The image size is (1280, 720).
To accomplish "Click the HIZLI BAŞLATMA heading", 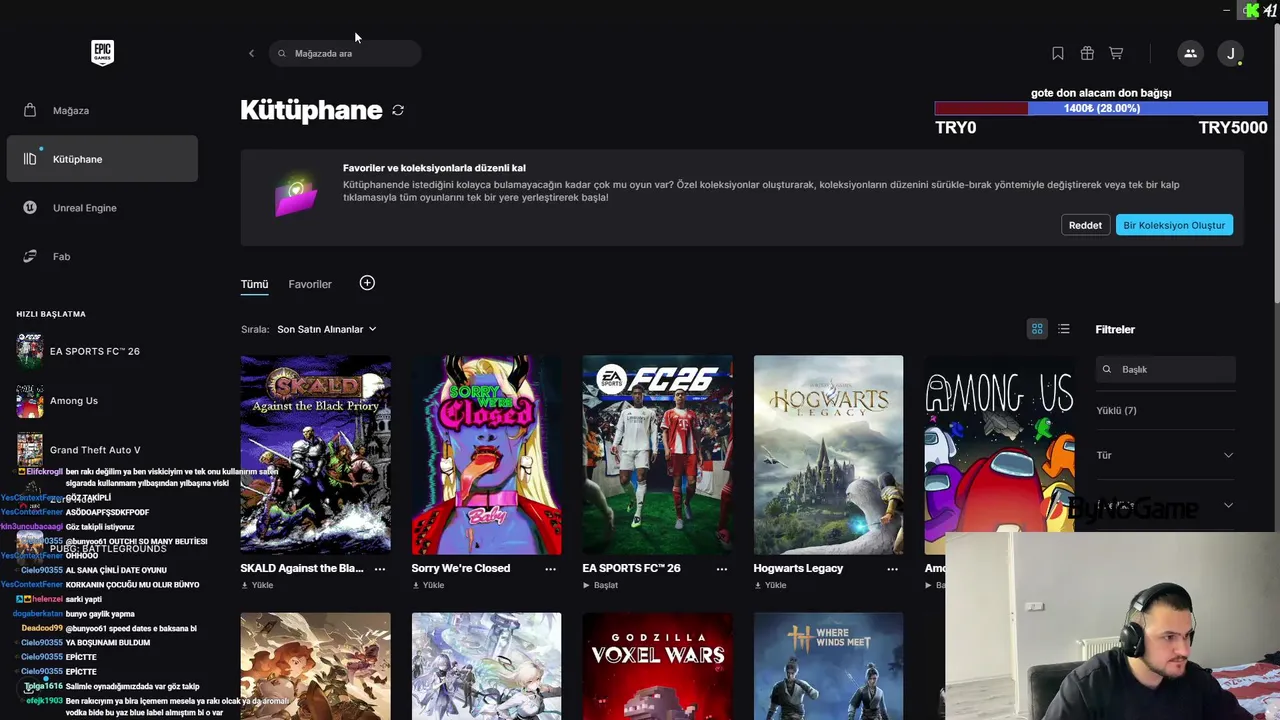I will tap(51, 314).
